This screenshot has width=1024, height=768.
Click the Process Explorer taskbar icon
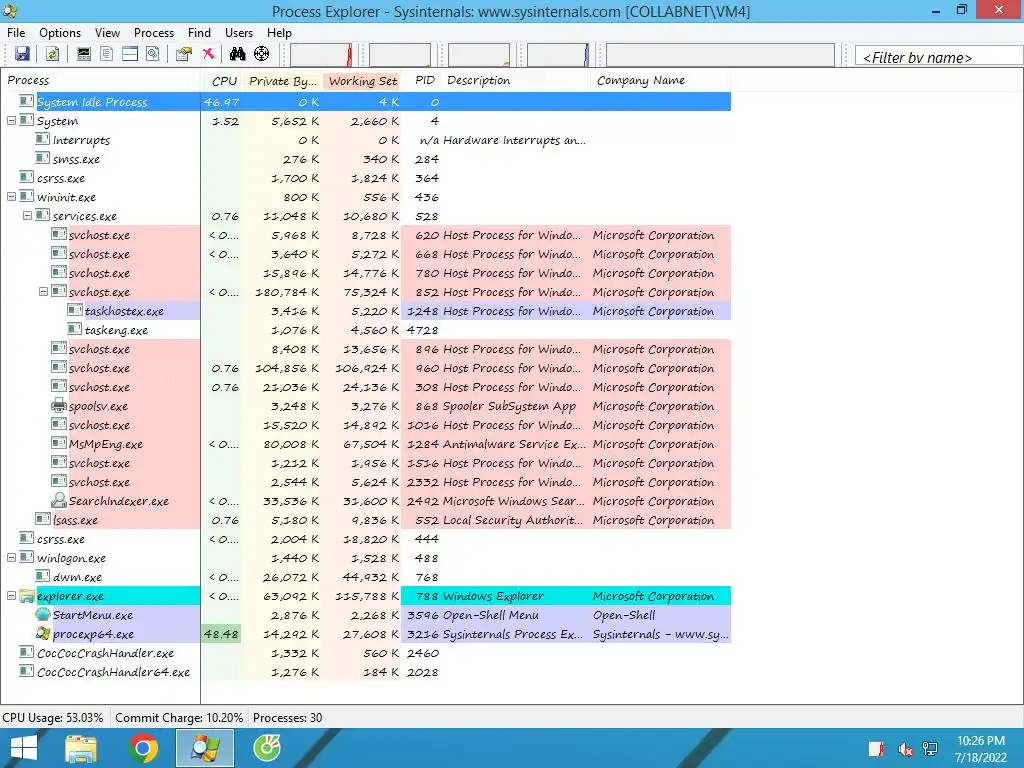204,748
